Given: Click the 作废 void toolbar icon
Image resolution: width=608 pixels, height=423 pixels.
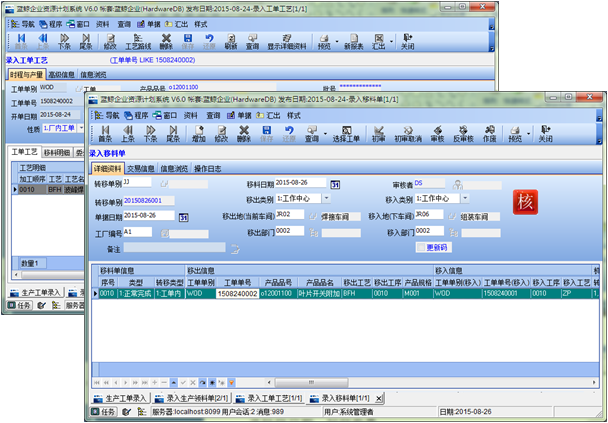Looking at the screenshot, I should tap(490, 134).
